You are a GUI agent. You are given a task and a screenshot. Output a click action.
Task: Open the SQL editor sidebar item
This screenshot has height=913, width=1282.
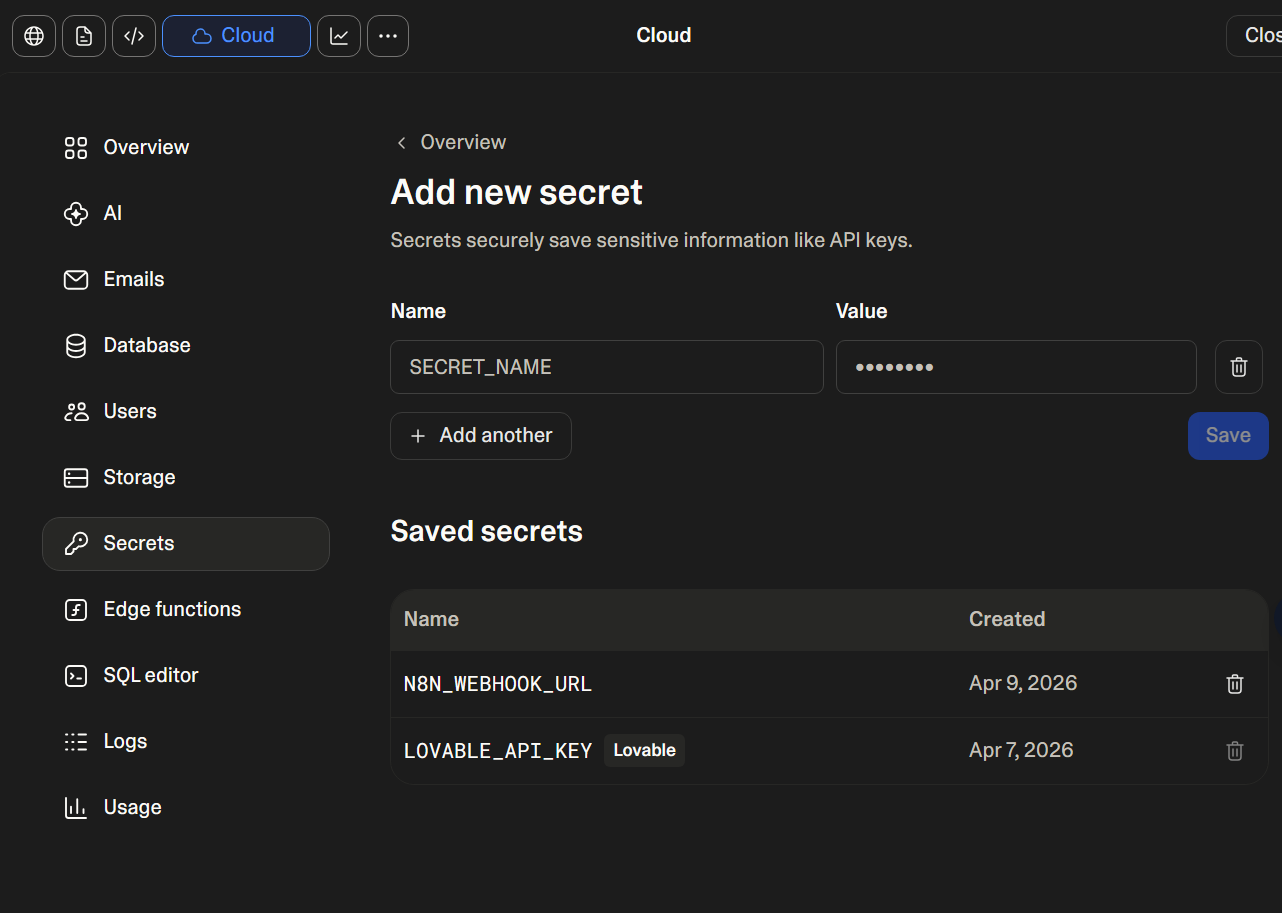150,676
